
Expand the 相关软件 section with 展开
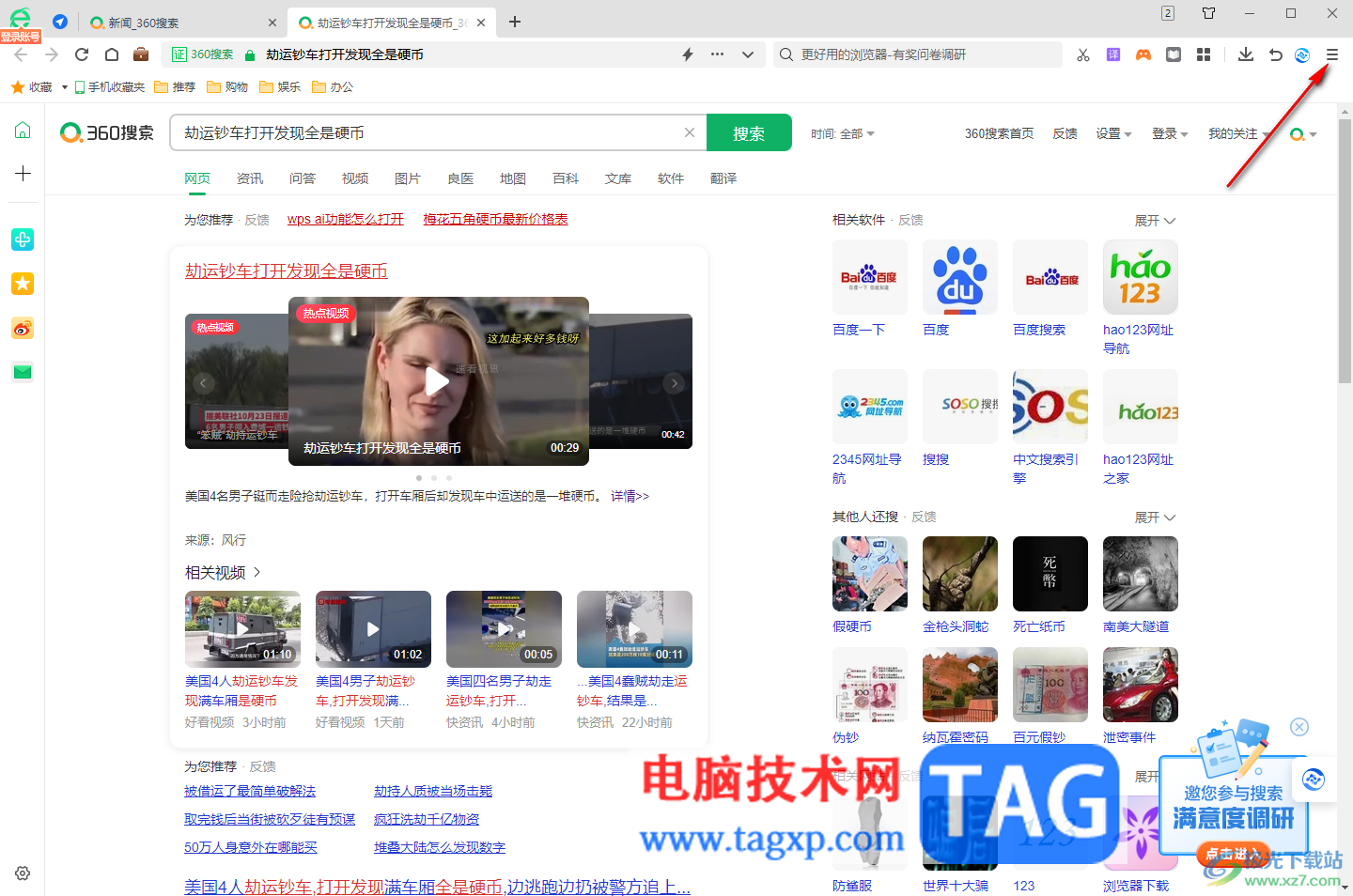(x=1155, y=221)
